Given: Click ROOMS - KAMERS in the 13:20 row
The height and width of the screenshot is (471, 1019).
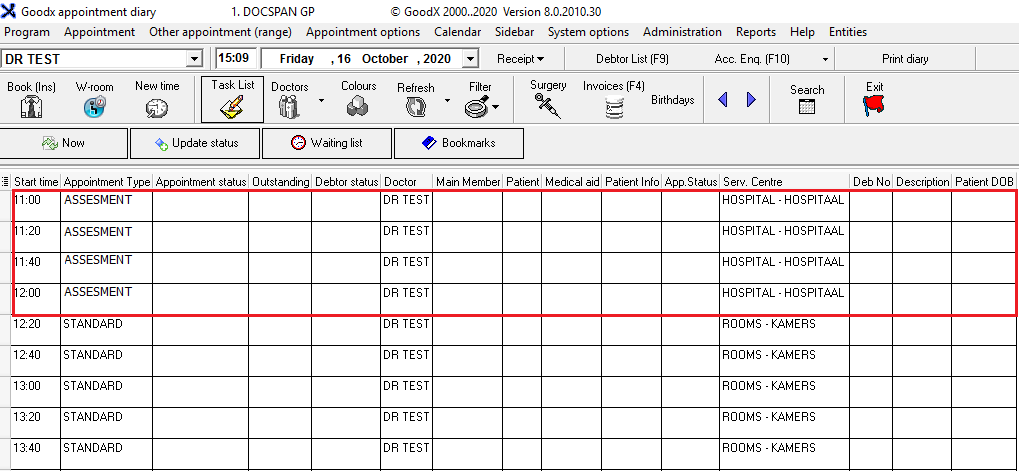Looking at the screenshot, I should point(769,416).
